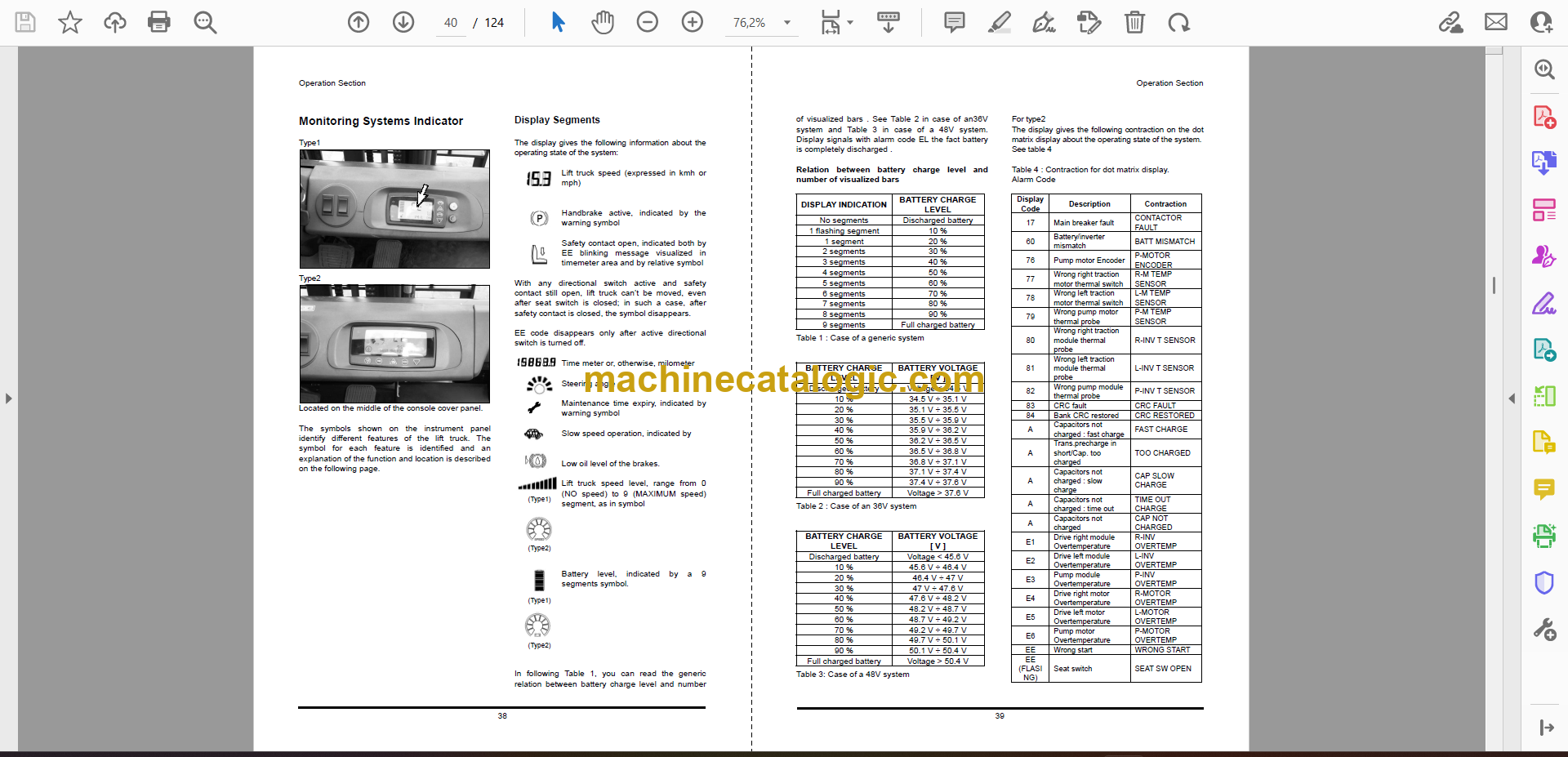The image size is (1568, 757).
Task: Click the 'Table 2 : Case of an 36V system' caption
Action: tap(856, 506)
